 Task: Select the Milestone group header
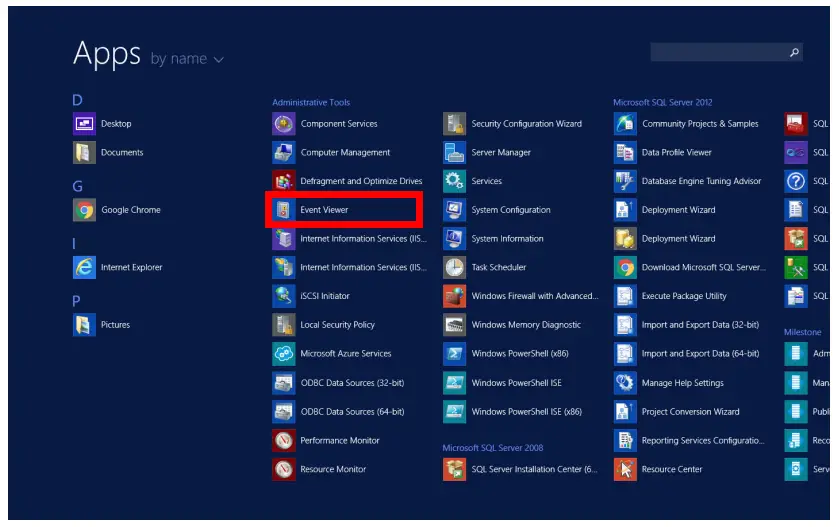click(x=803, y=332)
